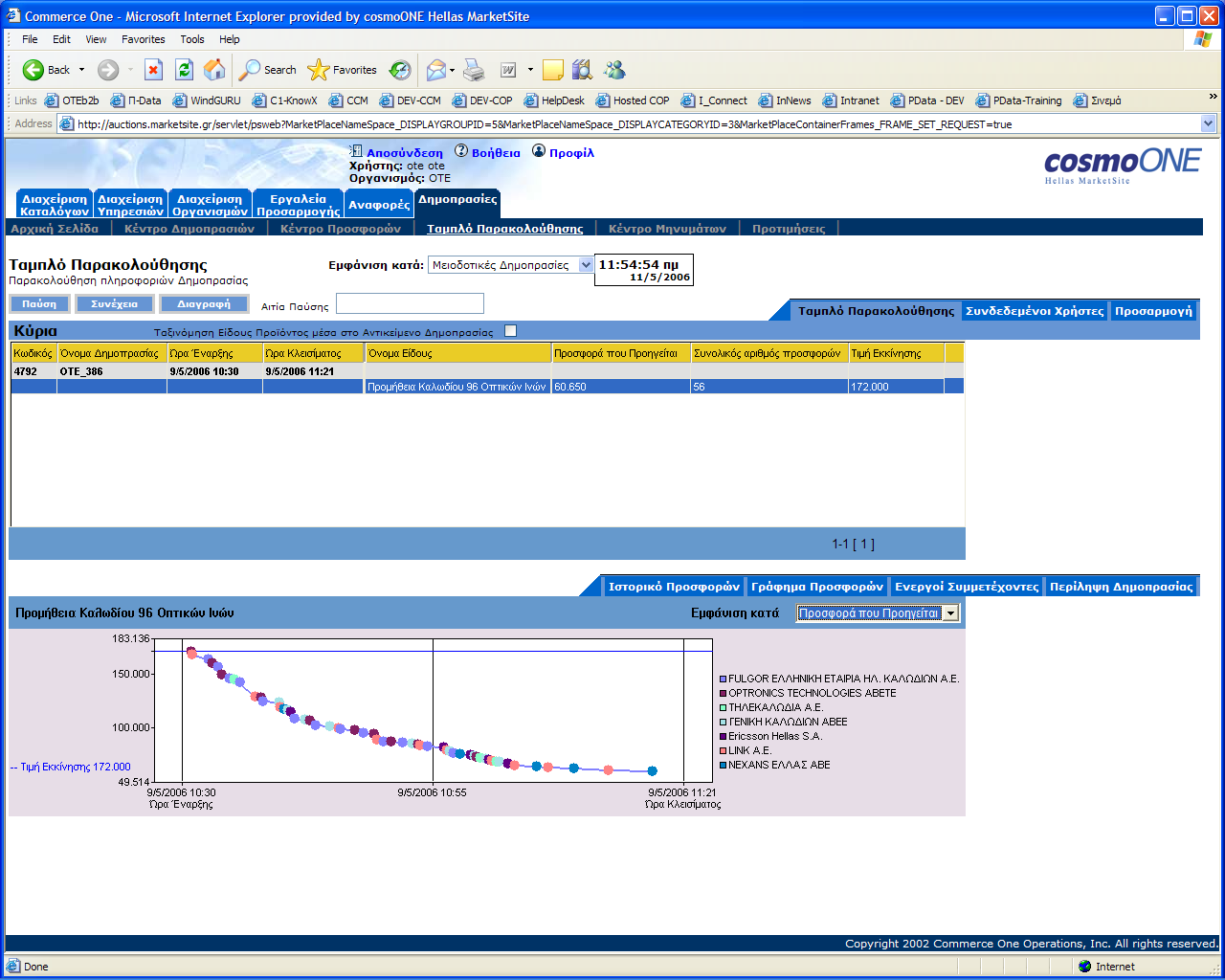Open the Research books icon
The width and height of the screenshot is (1225, 980).
pyautogui.click(x=582, y=70)
